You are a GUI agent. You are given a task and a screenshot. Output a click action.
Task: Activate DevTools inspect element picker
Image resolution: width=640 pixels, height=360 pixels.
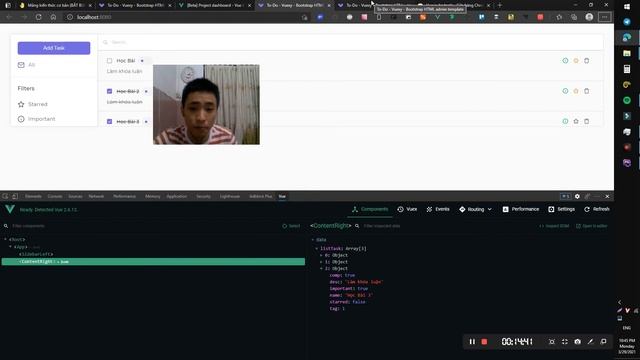tap(5, 196)
